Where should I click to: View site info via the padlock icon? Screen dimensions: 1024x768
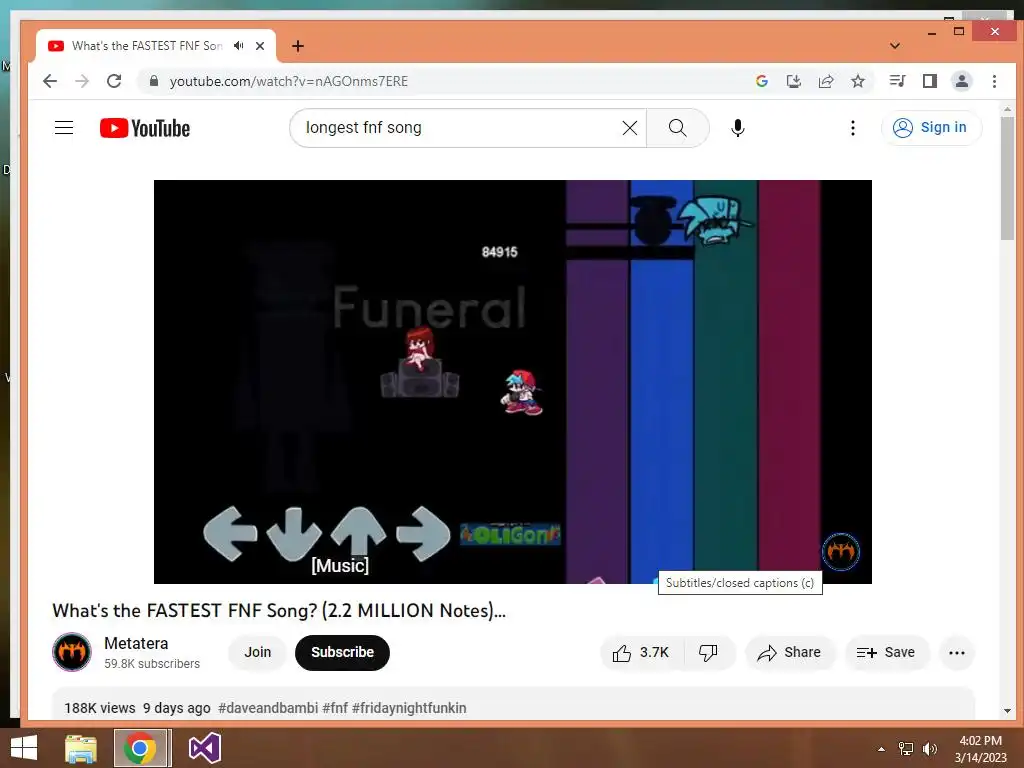click(x=153, y=81)
